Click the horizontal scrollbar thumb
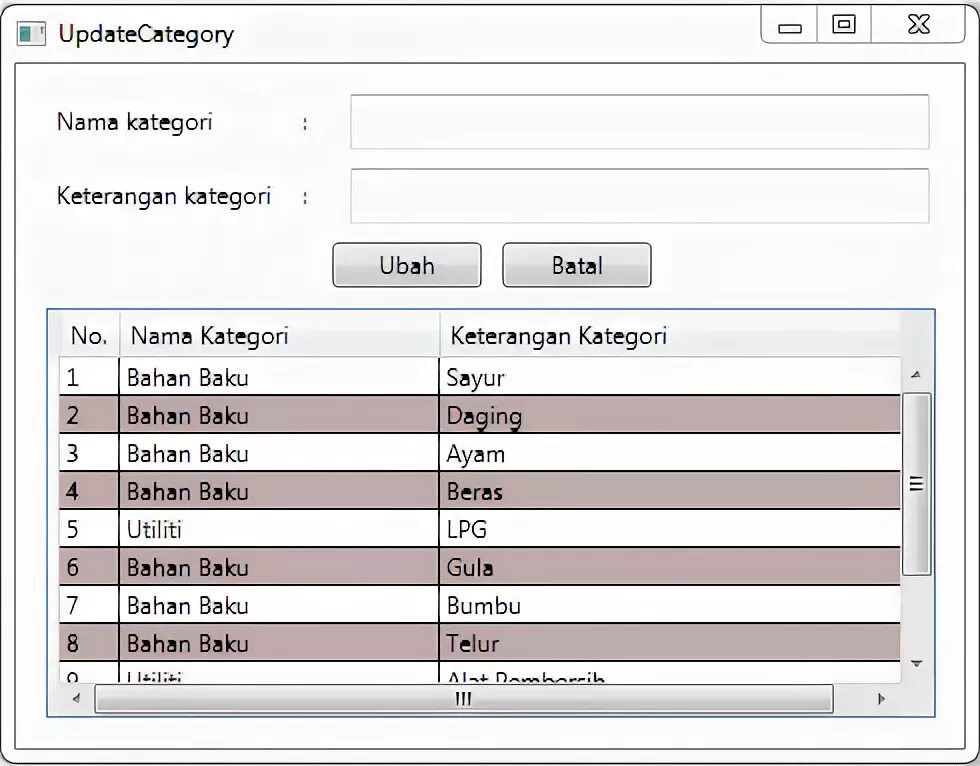The image size is (980, 766). (x=464, y=699)
